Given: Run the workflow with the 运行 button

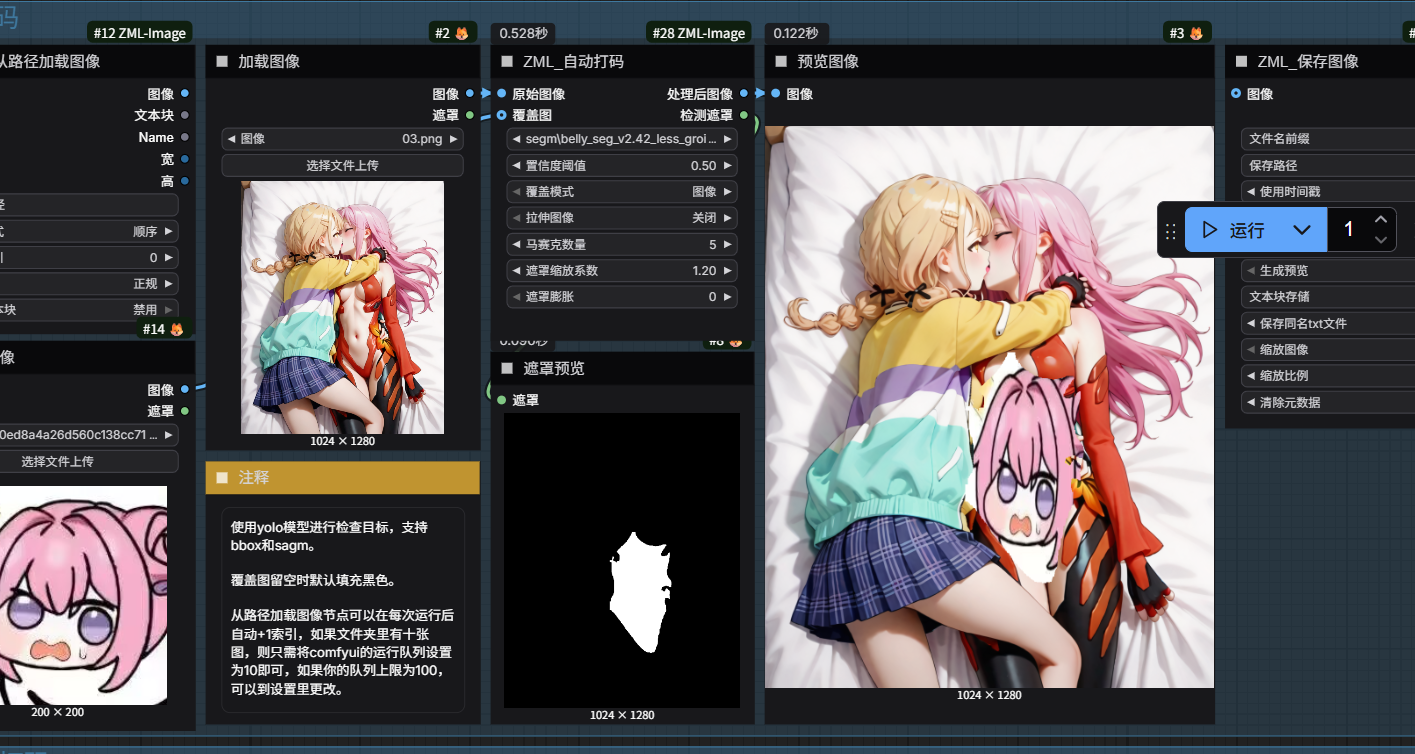Looking at the screenshot, I should pos(1233,230).
